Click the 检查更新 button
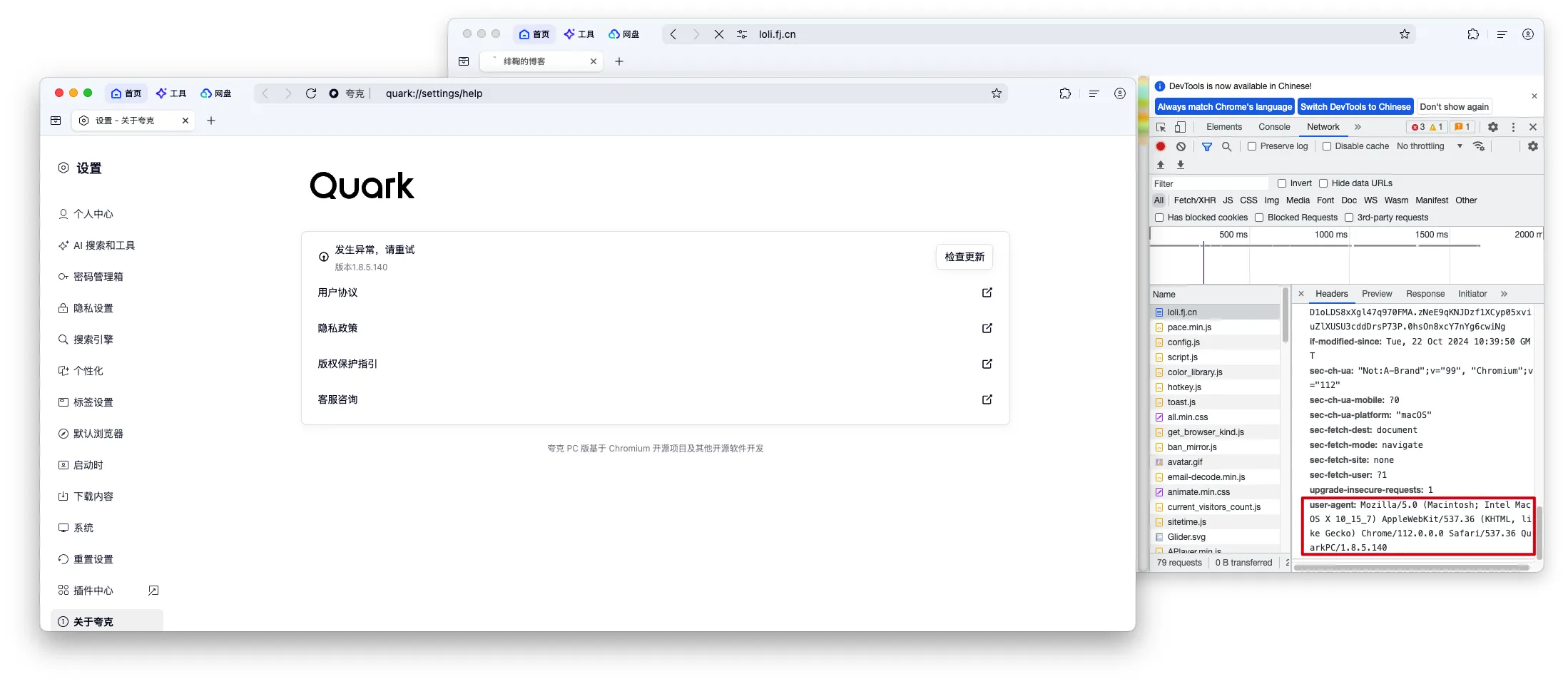The height and width of the screenshot is (684, 1568). (964, 257)
